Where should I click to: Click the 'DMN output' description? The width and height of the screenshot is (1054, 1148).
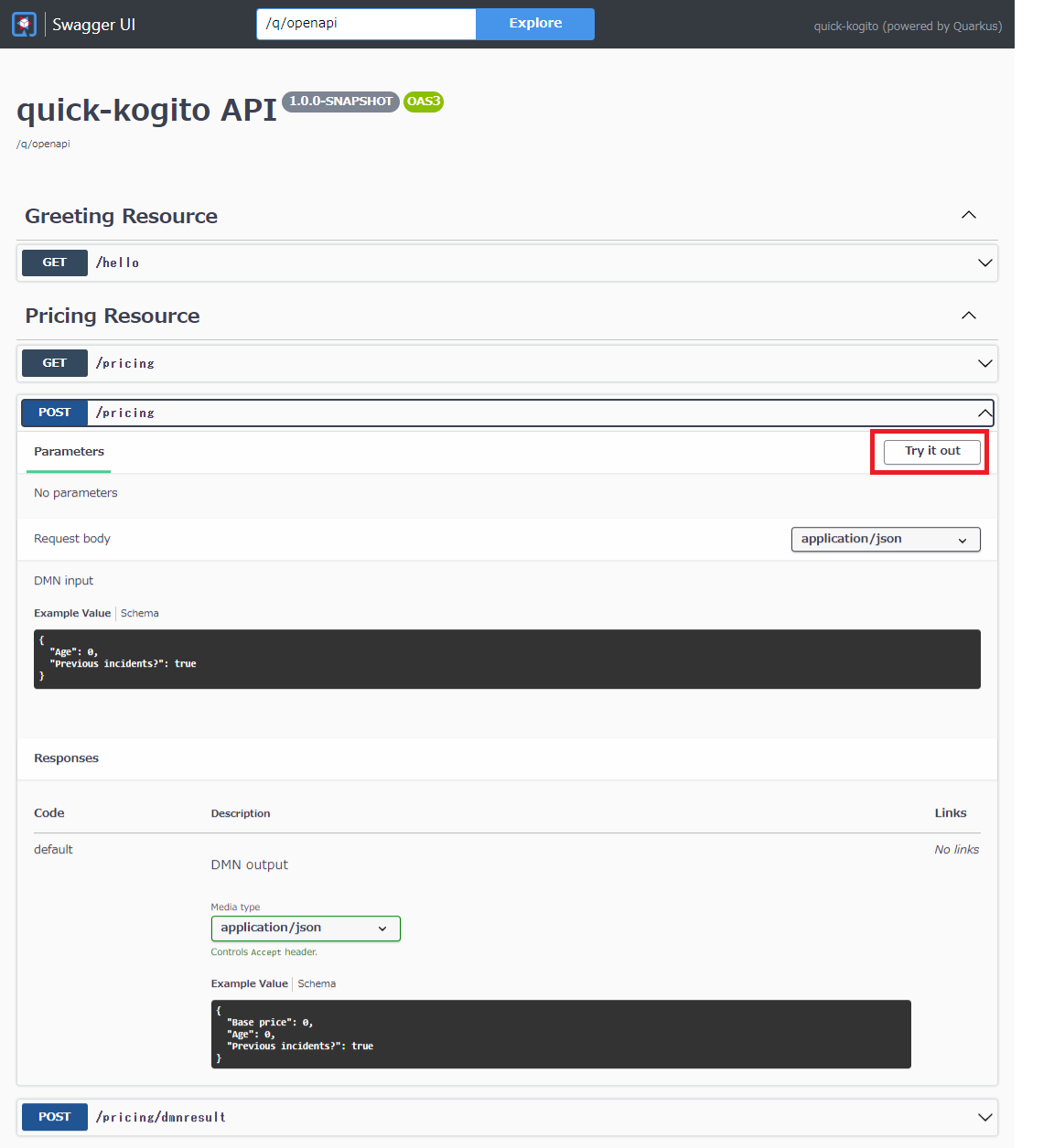[x=249, y=865]
